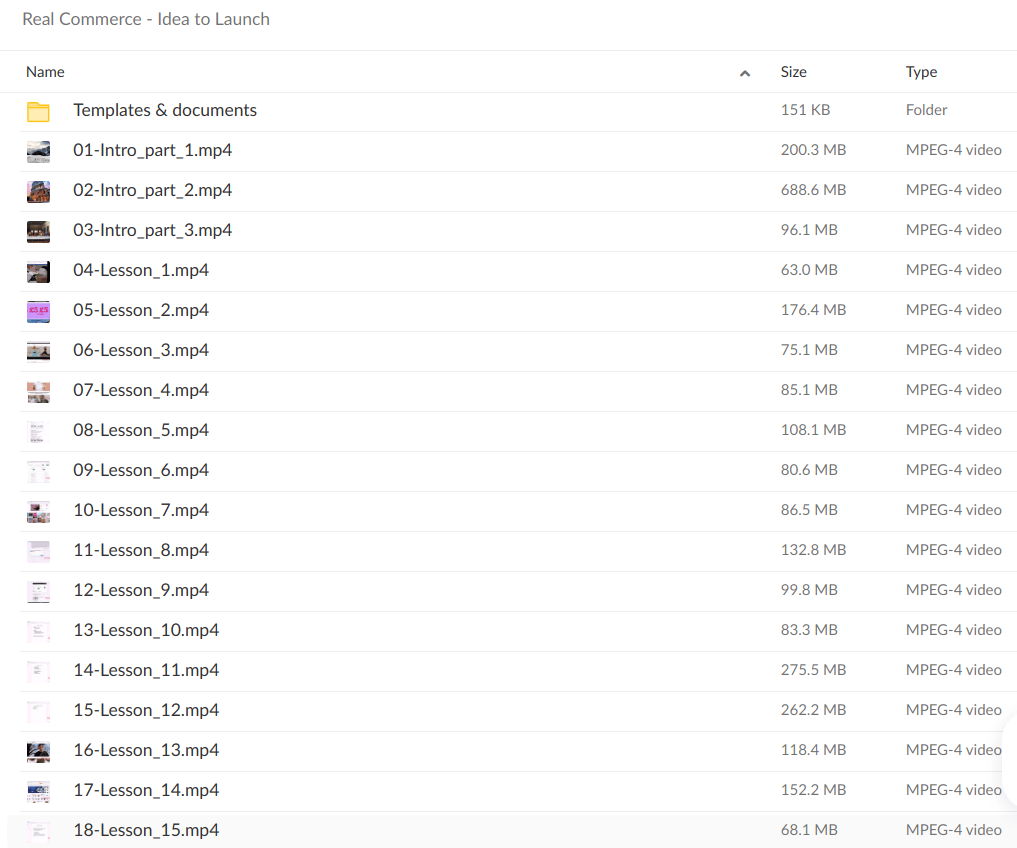Open the Real Commerce - Idea to Launch breadcrumb

(x=146, y=19)
